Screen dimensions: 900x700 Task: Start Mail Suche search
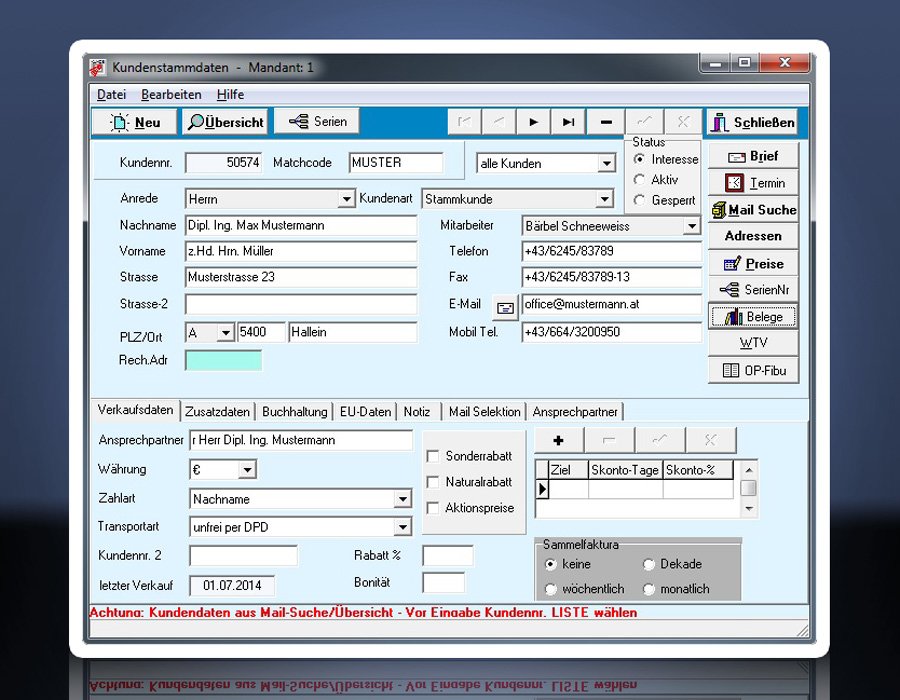(x=753, y=210)
